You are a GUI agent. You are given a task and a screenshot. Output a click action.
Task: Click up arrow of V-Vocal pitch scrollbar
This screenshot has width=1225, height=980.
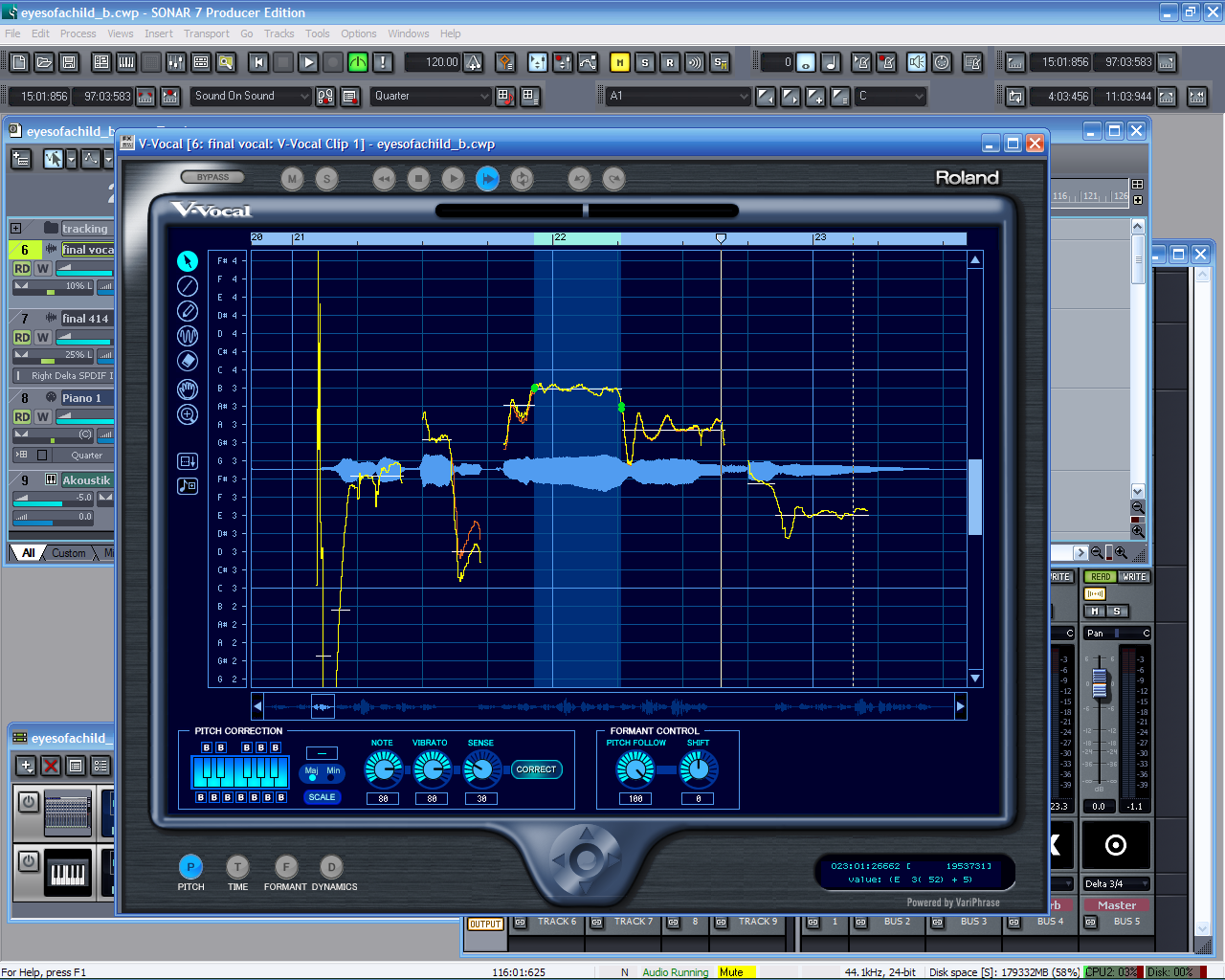coord(975,260)
